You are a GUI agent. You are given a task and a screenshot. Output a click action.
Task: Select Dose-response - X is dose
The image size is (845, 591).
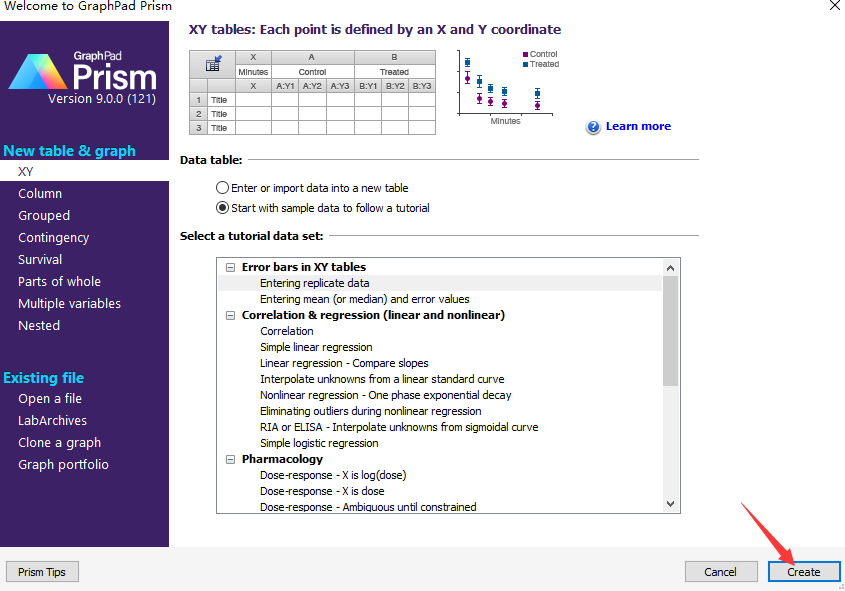pos(322,491)
